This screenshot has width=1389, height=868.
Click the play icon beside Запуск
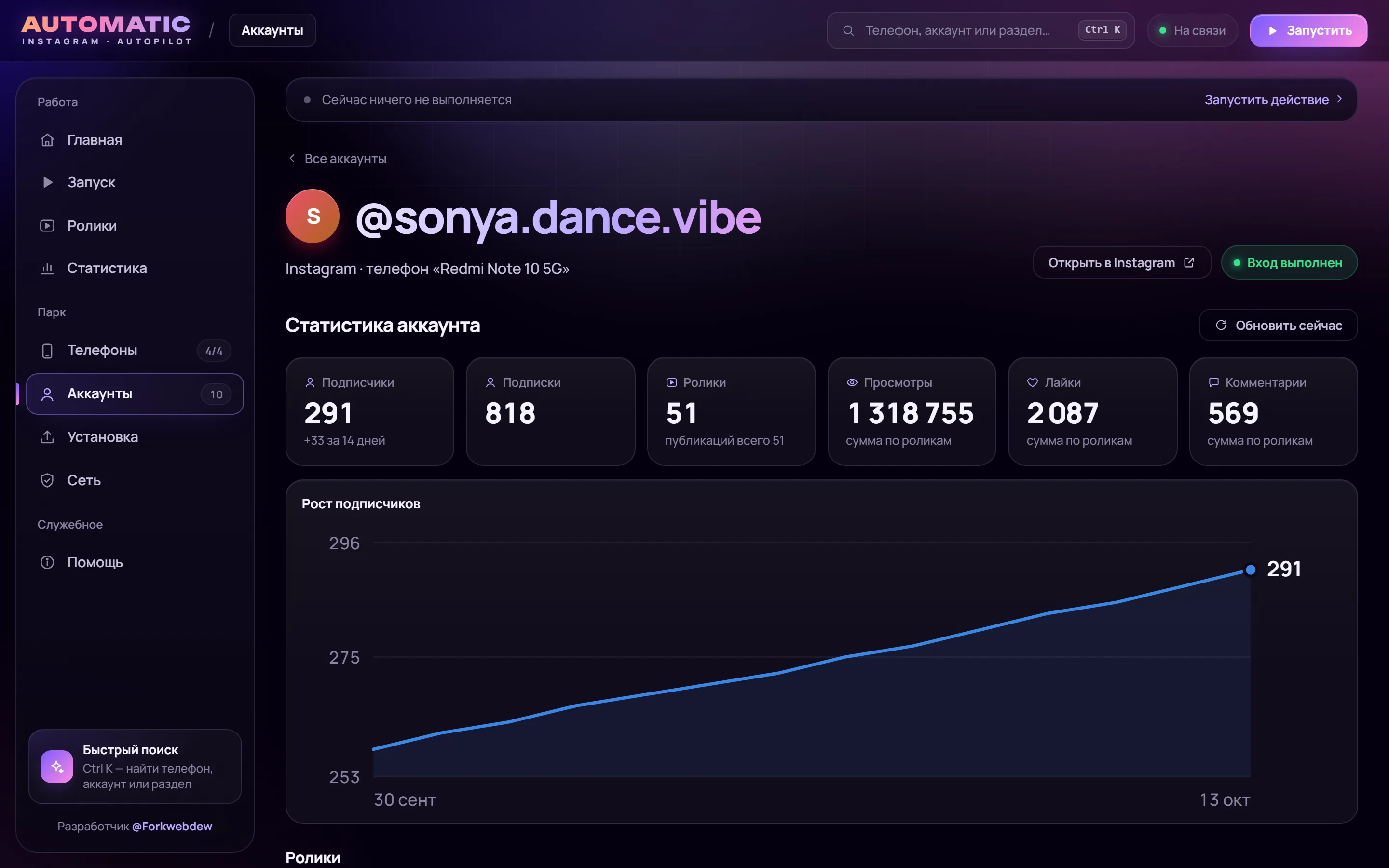pyautogui.click(x=48, y=182)
